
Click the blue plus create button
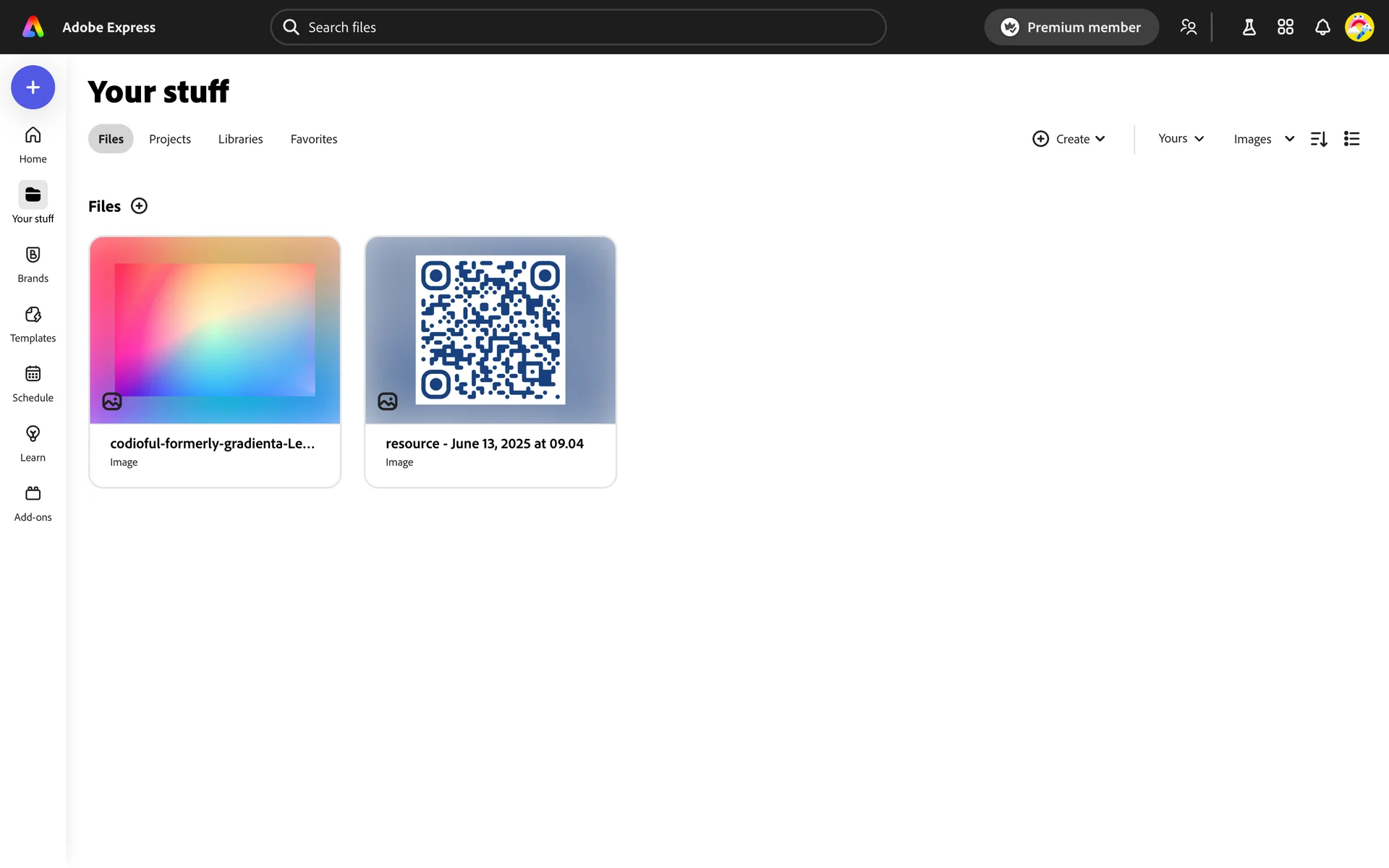pos(33,88)
